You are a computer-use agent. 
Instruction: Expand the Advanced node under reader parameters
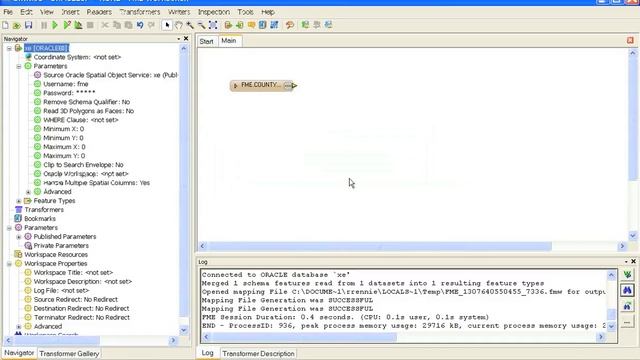click(x=28, y=192)
